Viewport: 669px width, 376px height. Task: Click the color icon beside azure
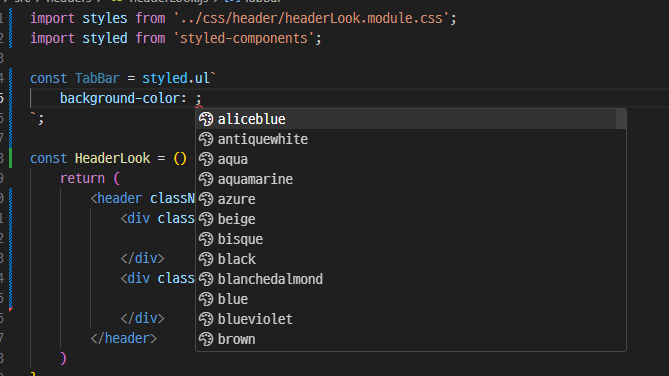[x=206, y=199]
